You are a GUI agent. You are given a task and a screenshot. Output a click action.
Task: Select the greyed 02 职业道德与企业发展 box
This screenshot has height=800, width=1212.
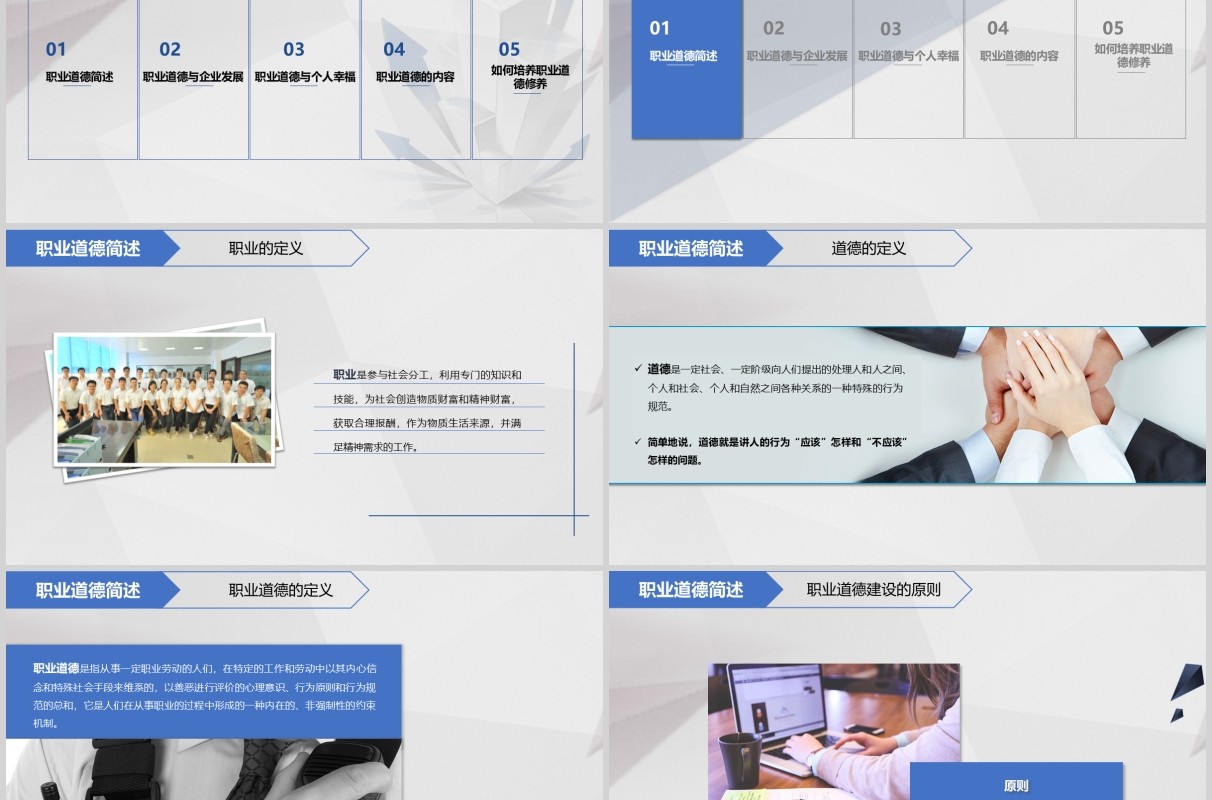pos(798,69)
